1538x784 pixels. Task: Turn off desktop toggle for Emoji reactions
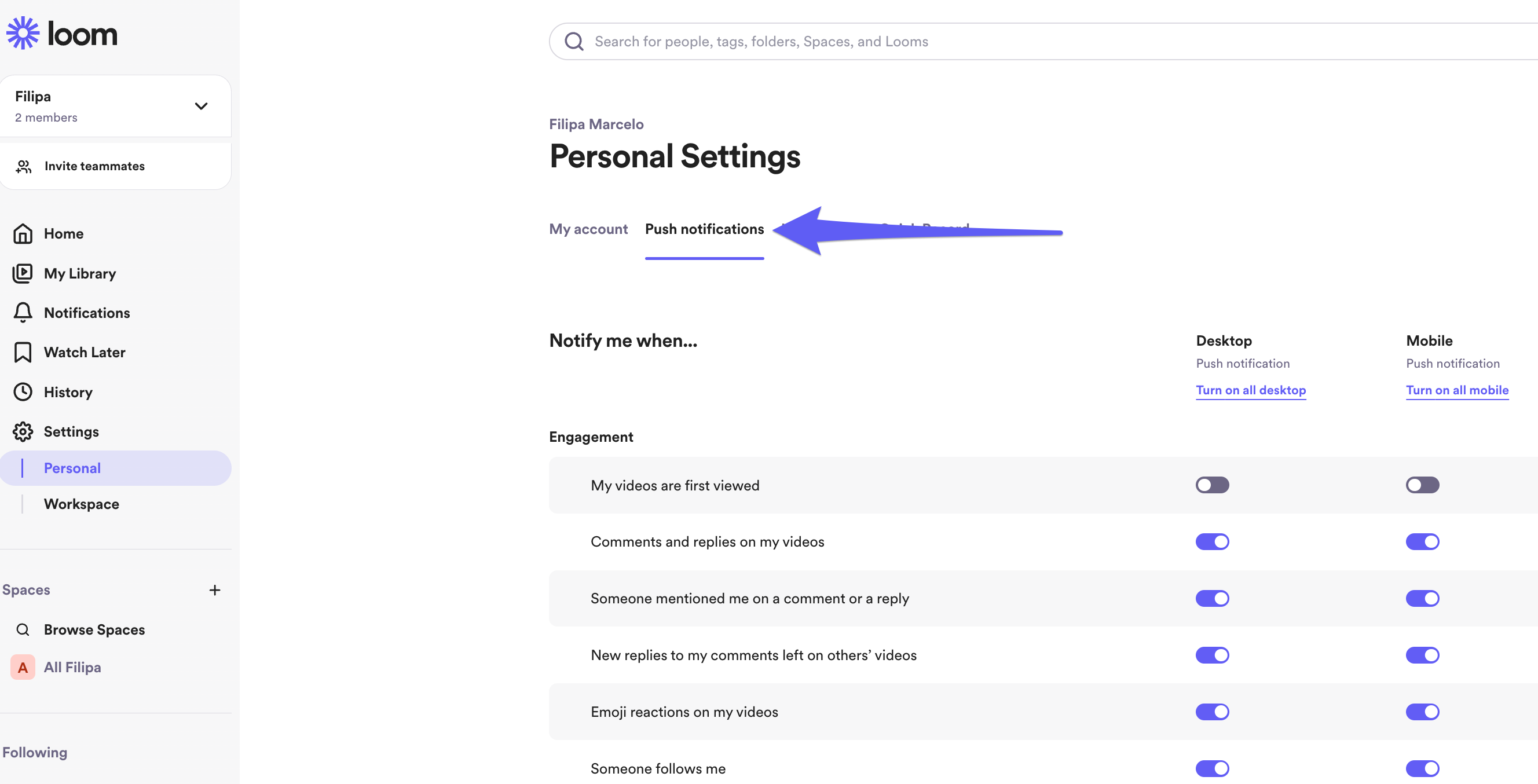pos(1212,712)
